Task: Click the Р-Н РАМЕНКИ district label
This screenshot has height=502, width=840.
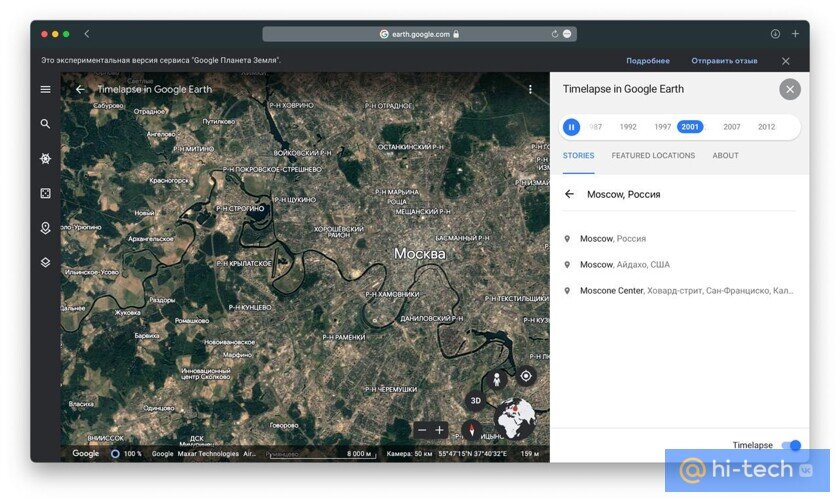Action: pos(343,338)
